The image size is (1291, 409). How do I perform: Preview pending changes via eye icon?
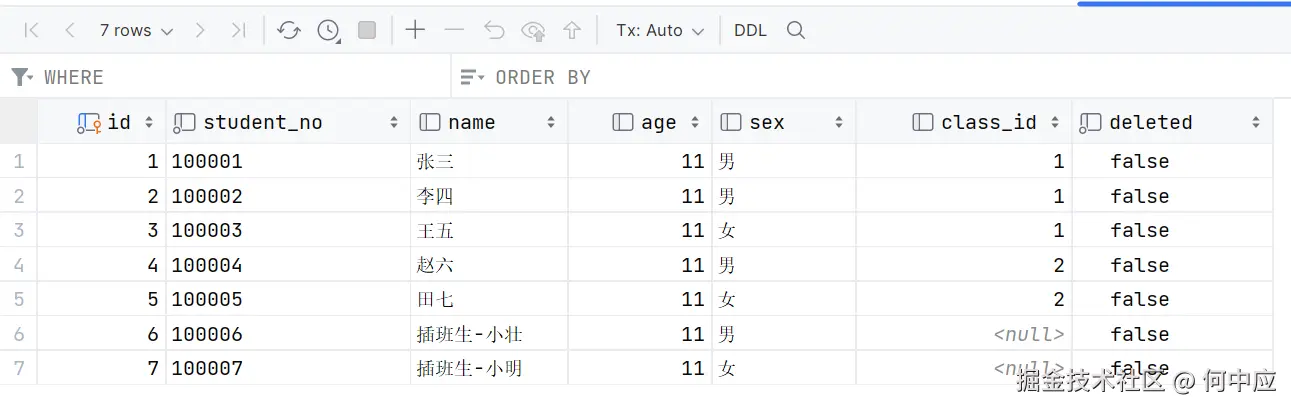(533, 31)
